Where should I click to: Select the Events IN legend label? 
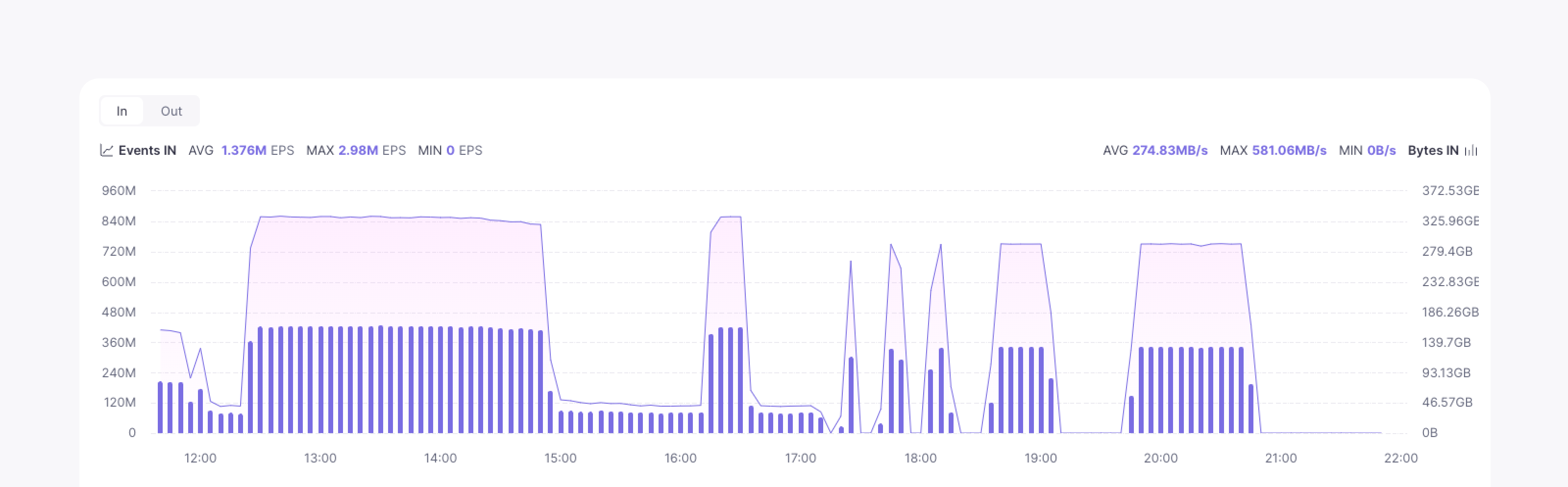coord(147,150)
